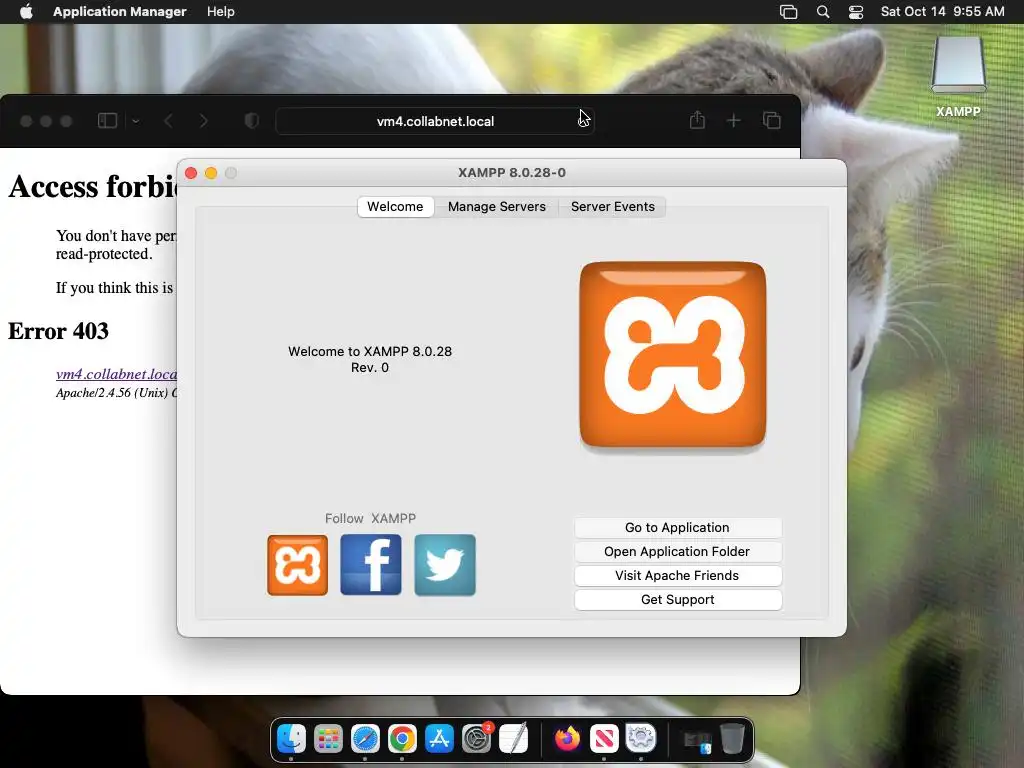
Task: Follow the vm4.collabnet.local link in Safari
Action: click(x=116, y=374)
